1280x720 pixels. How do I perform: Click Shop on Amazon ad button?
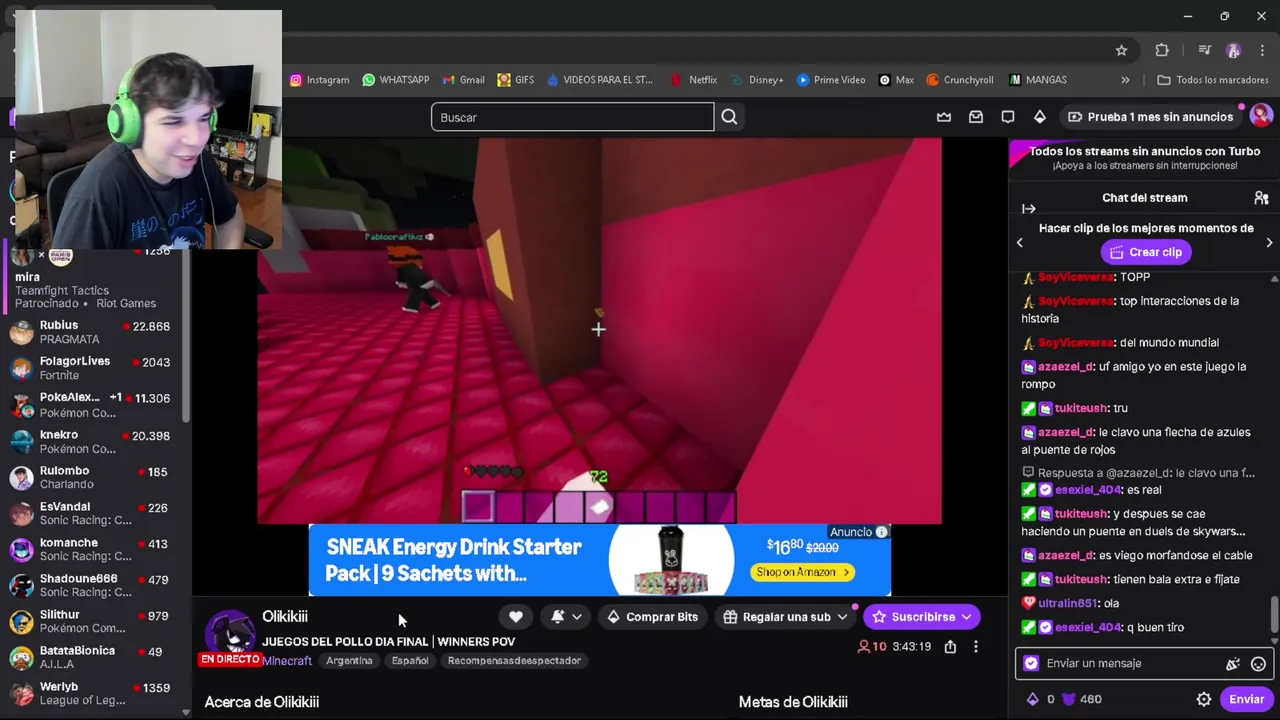pos(803,572)
